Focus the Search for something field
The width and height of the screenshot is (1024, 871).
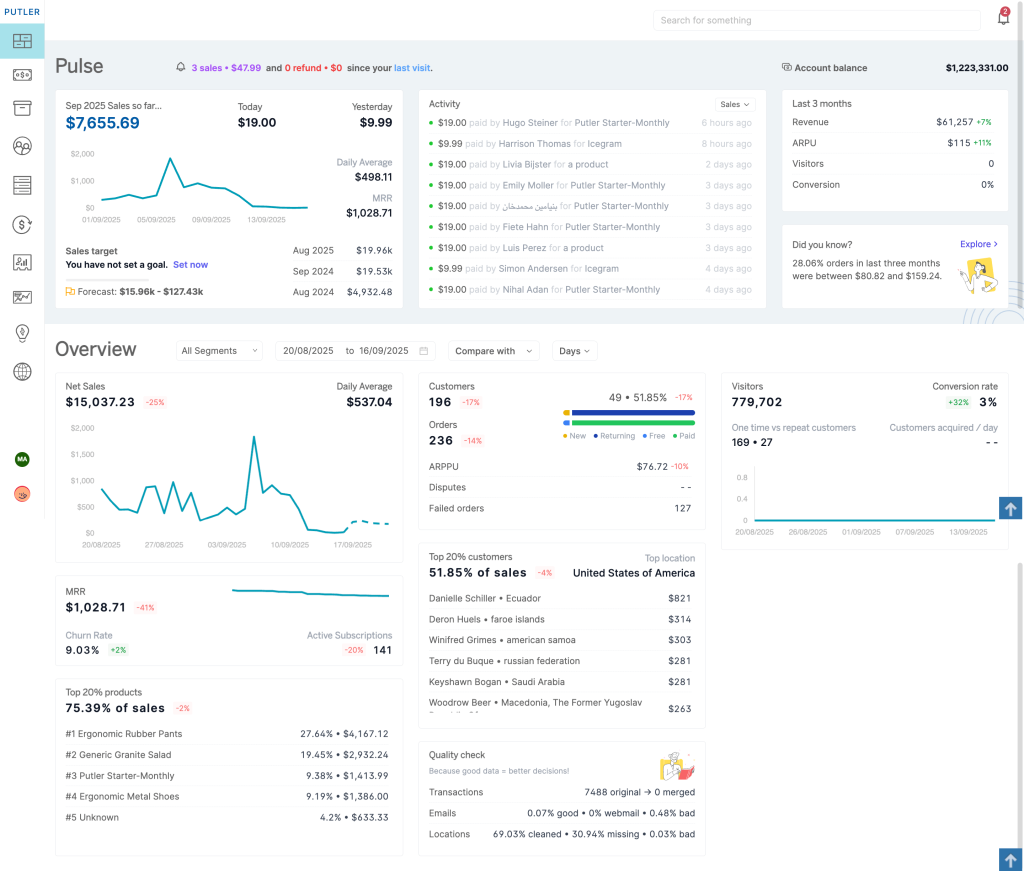[x=816, y=20]
